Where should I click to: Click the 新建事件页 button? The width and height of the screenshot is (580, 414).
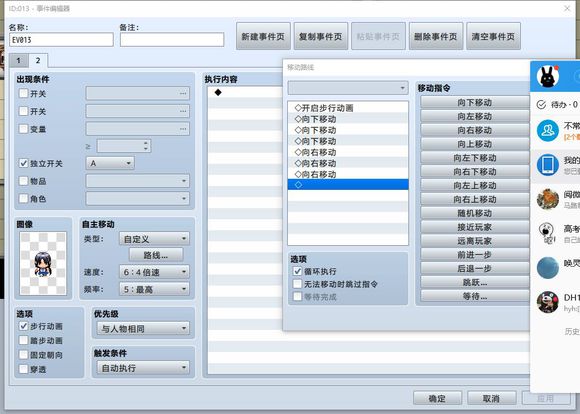click(x=263, y=36)
